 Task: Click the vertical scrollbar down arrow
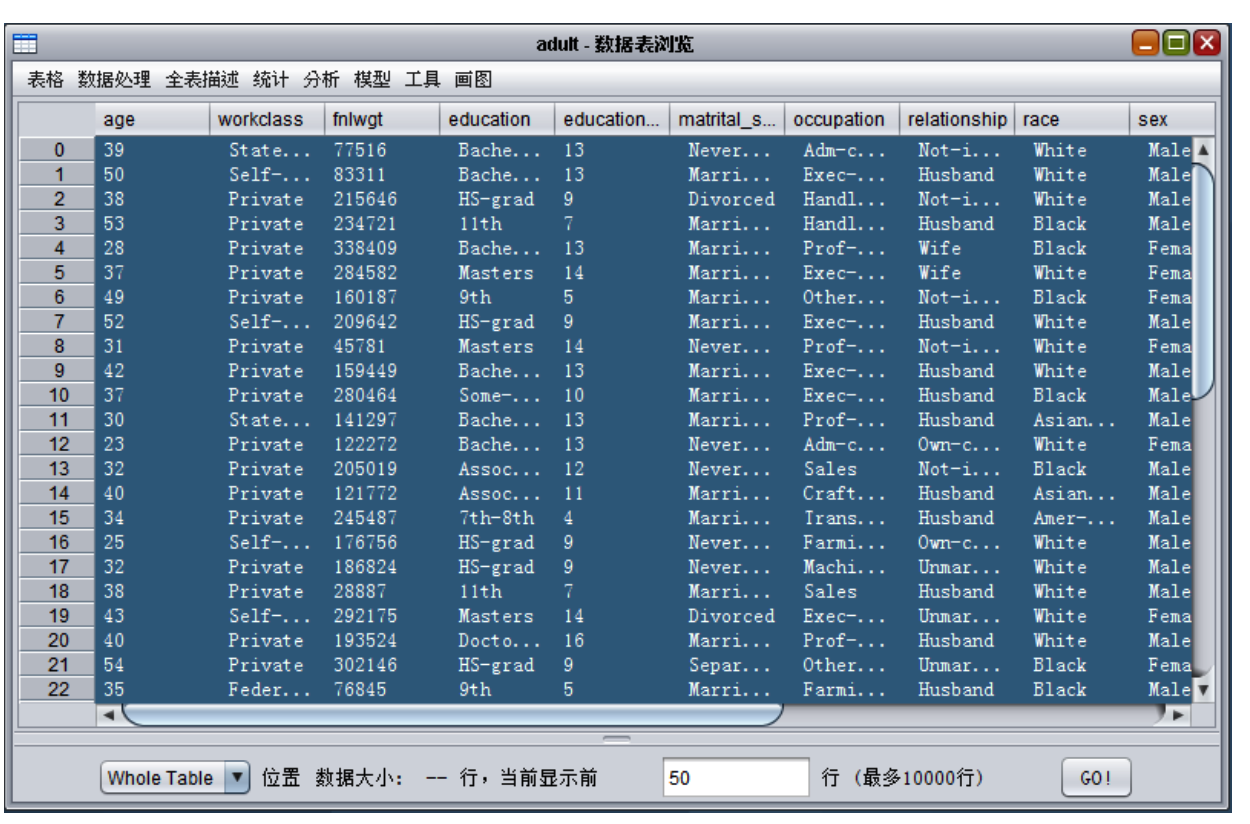[1203, 689]
